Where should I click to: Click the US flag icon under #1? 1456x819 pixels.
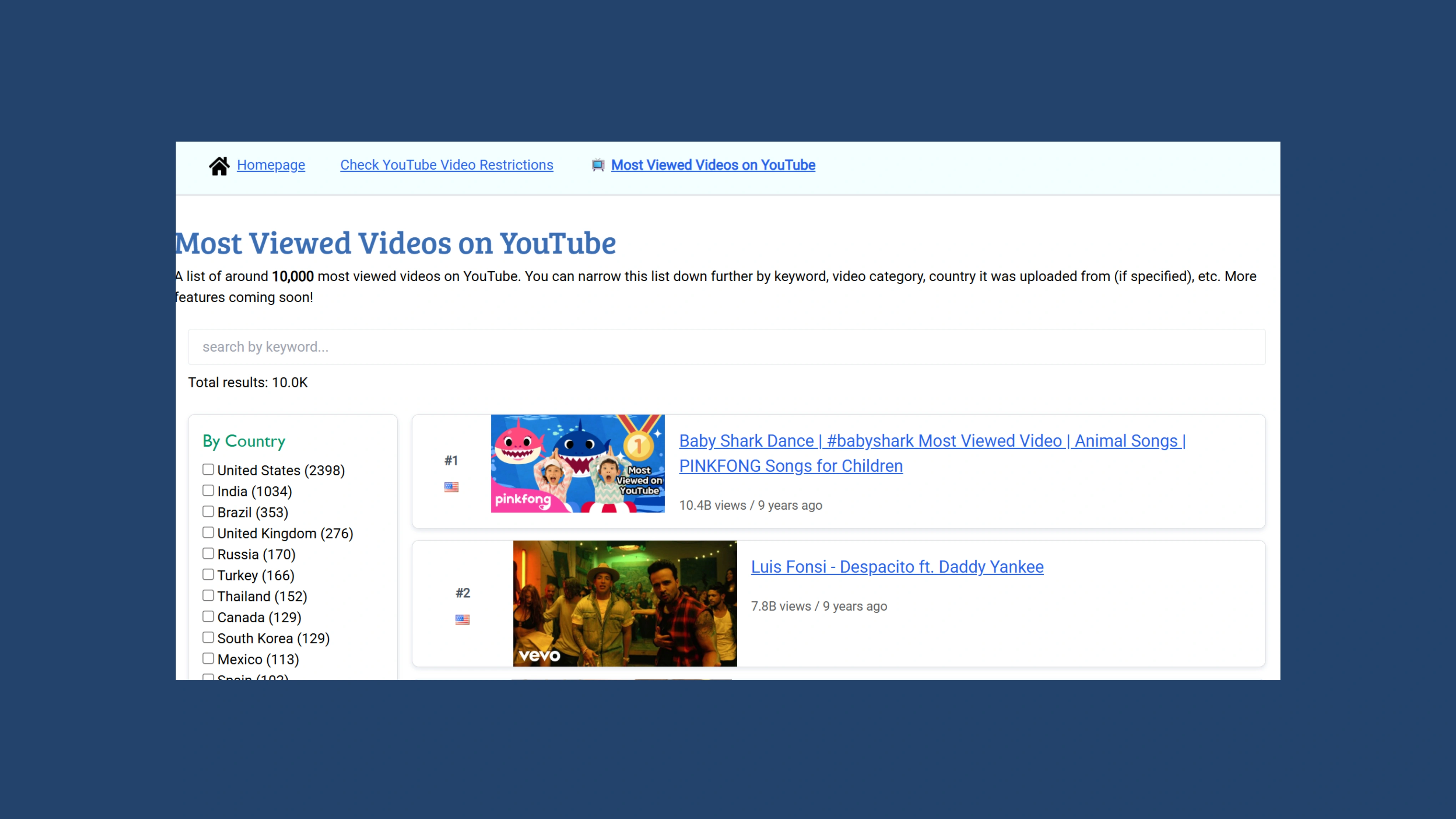click(451, 487)
